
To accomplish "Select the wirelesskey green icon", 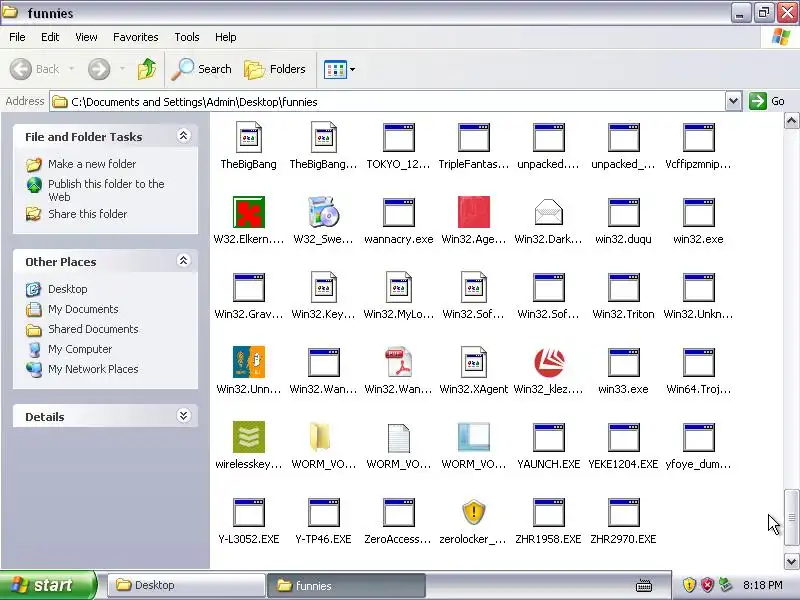I will pyautogui.click(x=248, y=437).
